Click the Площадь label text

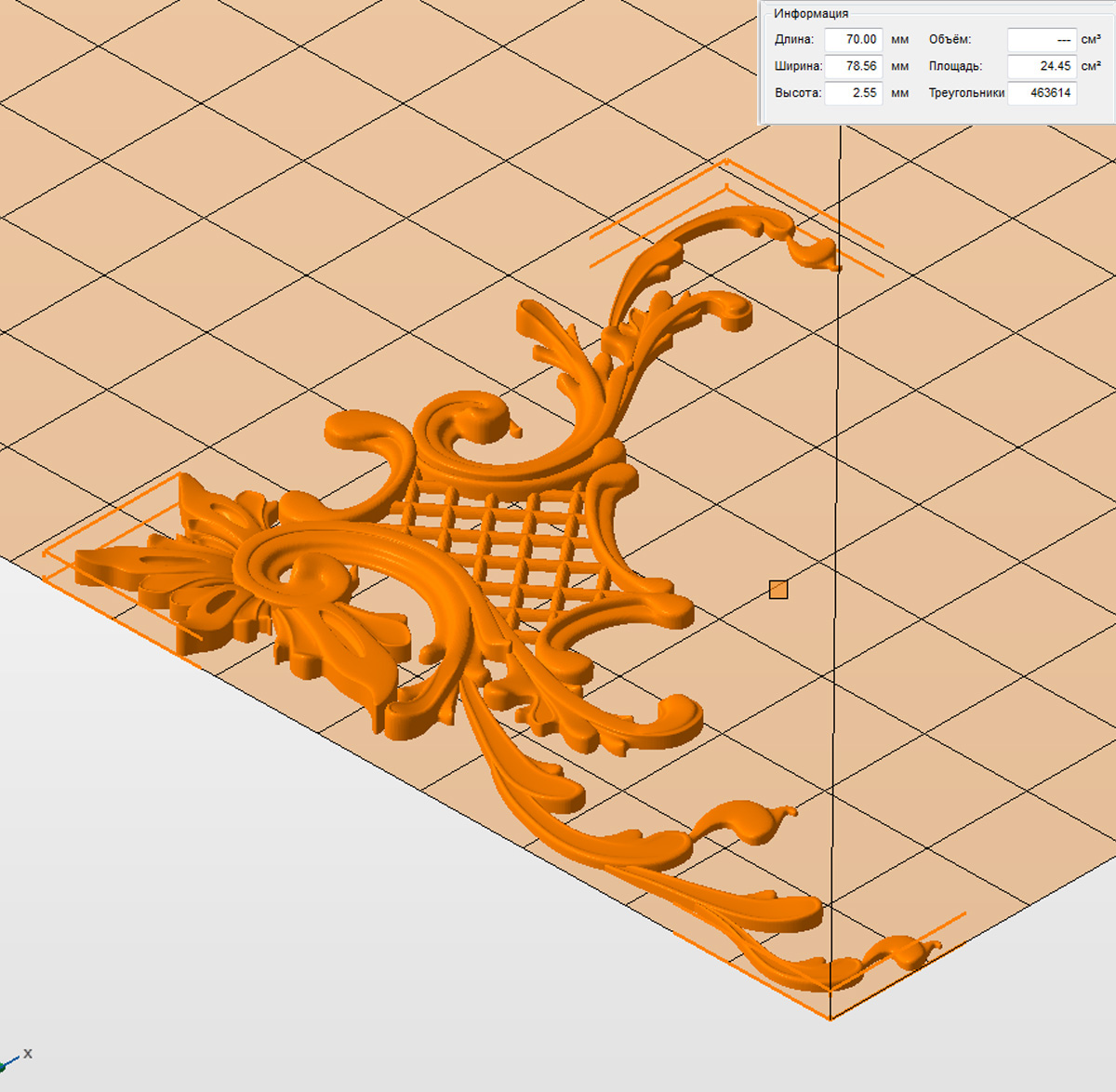[955, 66]
